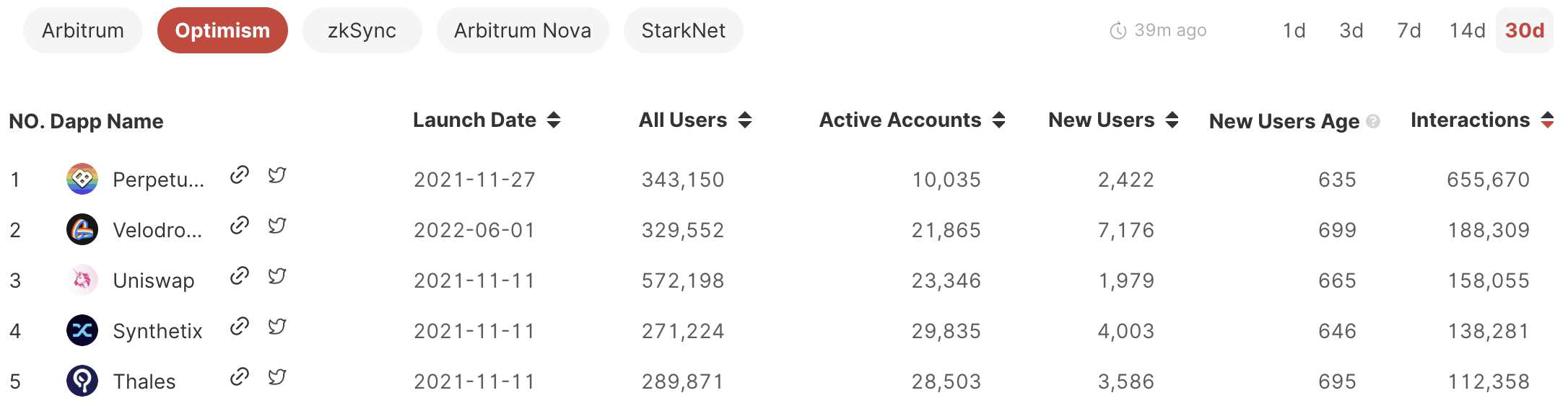Screen dimensions: 1568x411
Task: Choose the 14d time period
Action: click(x=1467, y=30)
